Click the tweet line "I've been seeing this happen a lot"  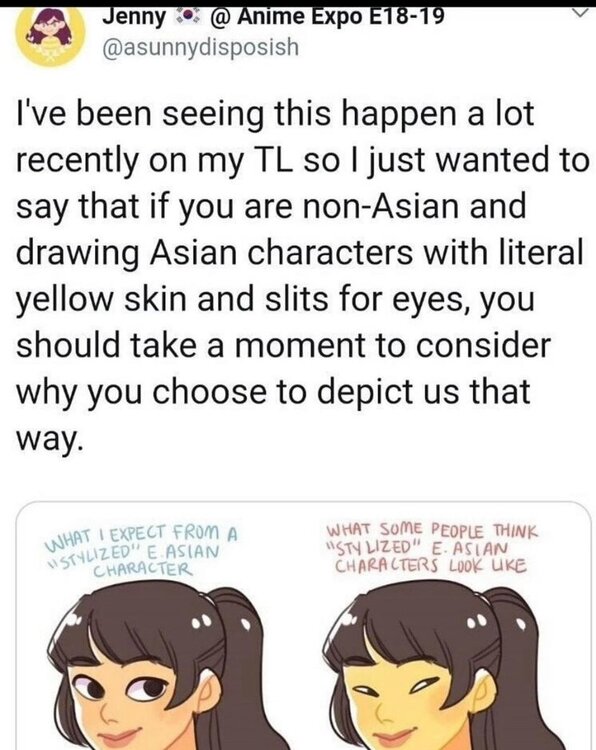pos(275,114)
